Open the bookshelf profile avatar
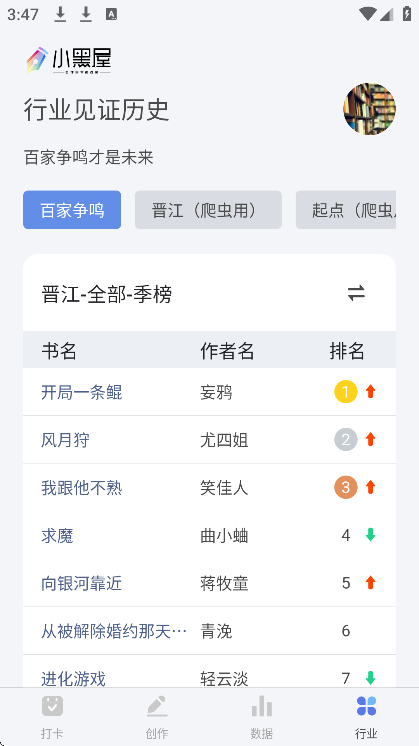This screenshot has width=419, height=746. click(370, 109)
